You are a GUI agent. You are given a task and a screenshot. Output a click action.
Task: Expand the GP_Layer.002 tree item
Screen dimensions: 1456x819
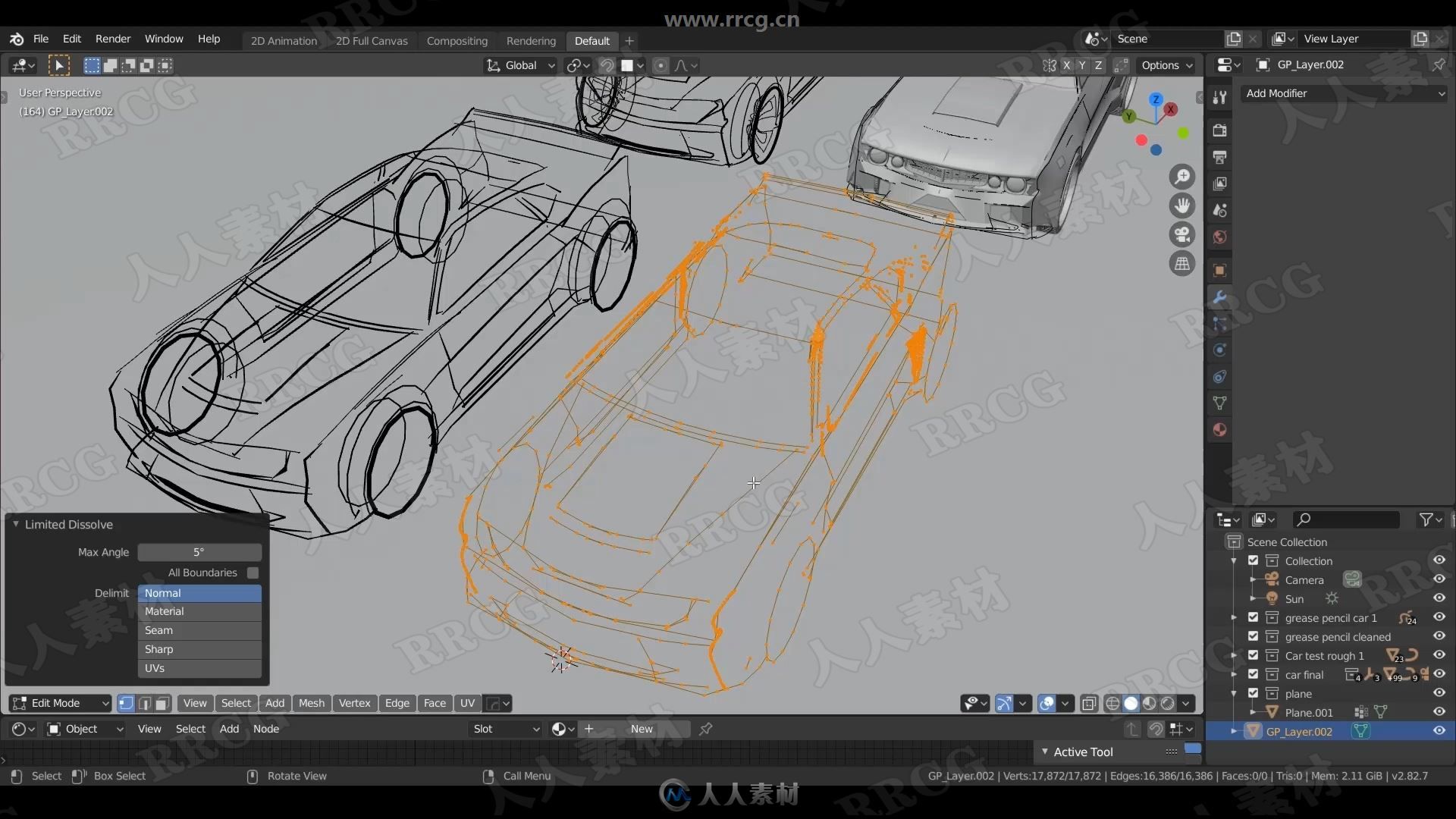(x=1234, y=731)
